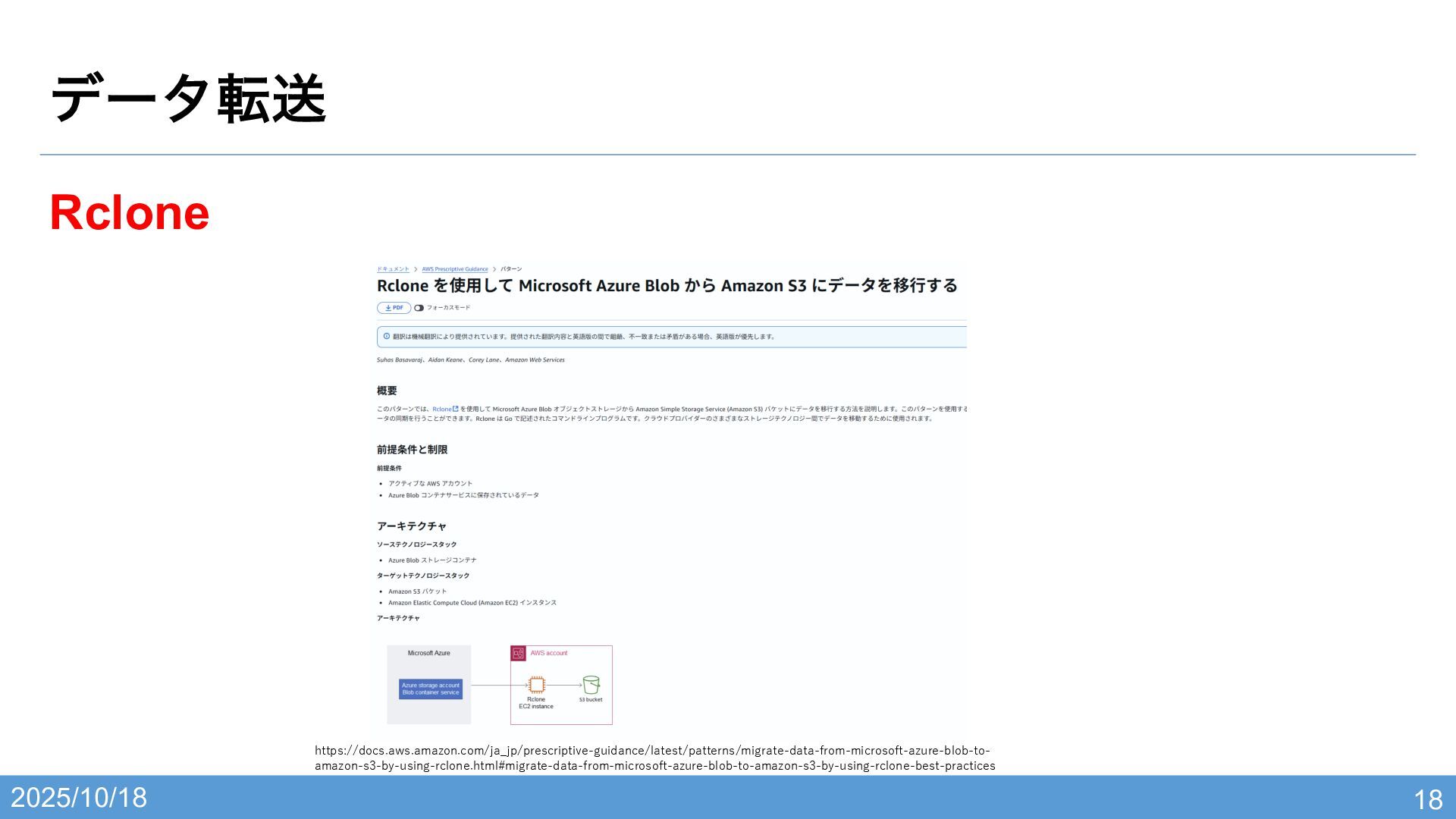Open the AWS Prescriptive Guidance breadcrumb link
1456x819 pixels.
(x=455, y=269)
